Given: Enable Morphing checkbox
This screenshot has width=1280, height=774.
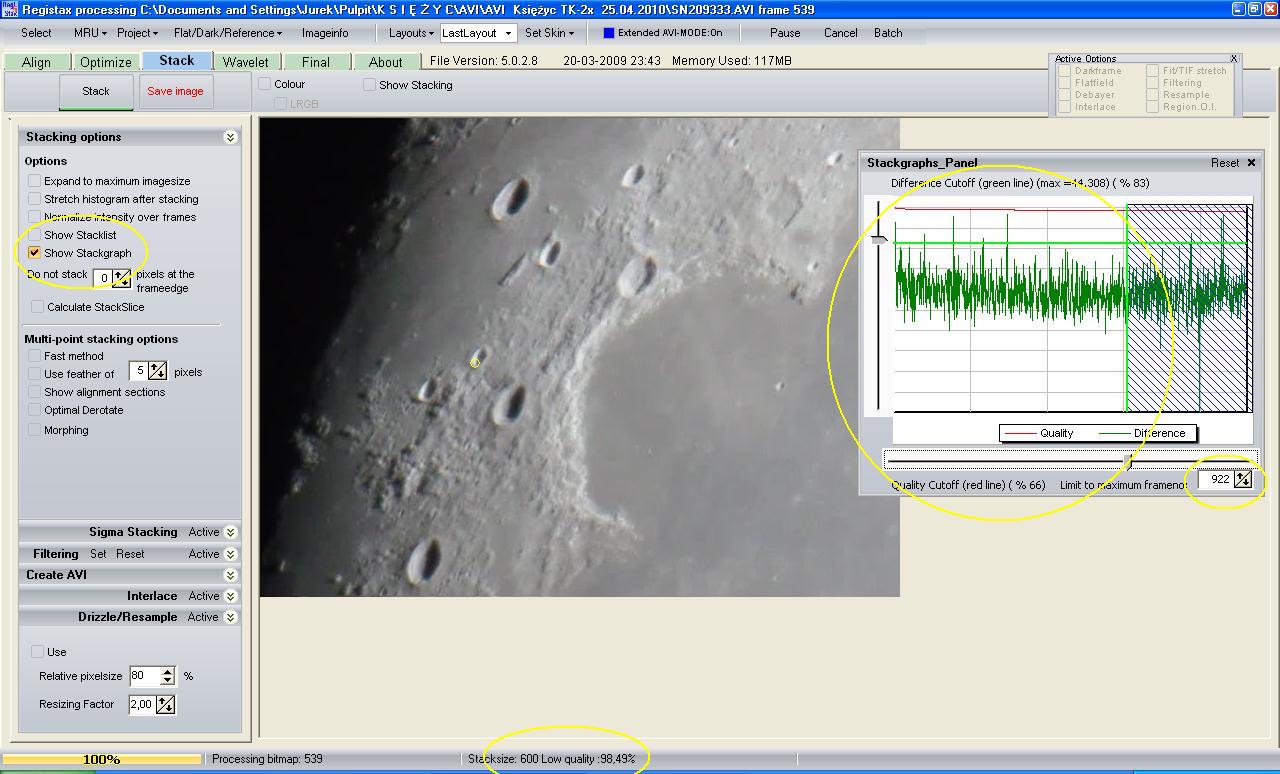Looking at the screenshot, I should point(35,430).
